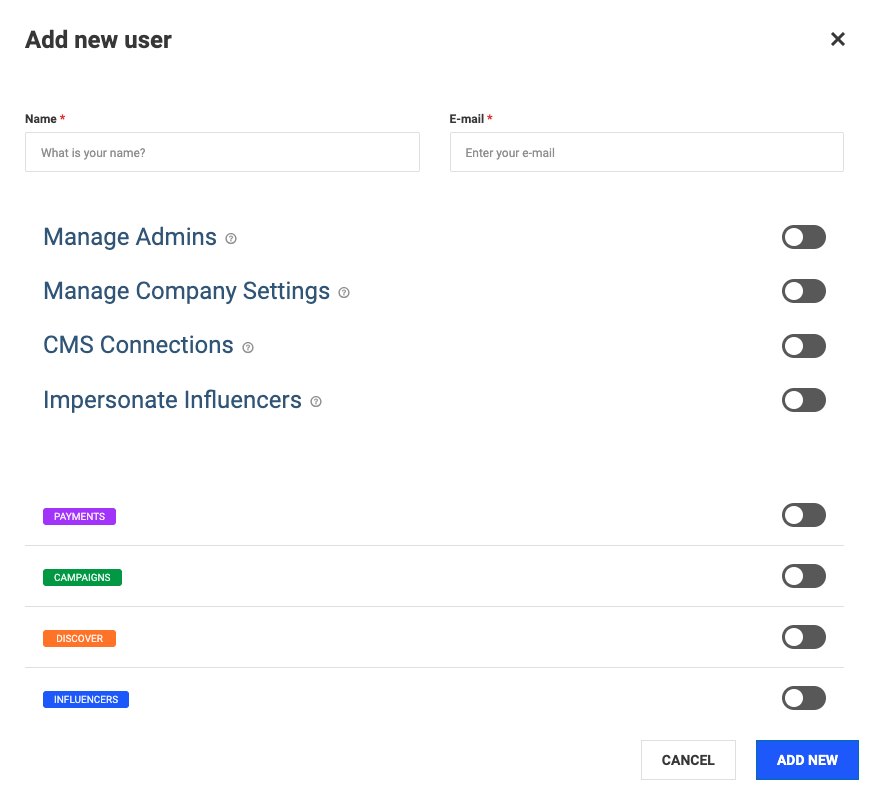Screen dimensions: 869x806
Task: Toggle the CMS Connections permission
Action: [x=804, y=346]
